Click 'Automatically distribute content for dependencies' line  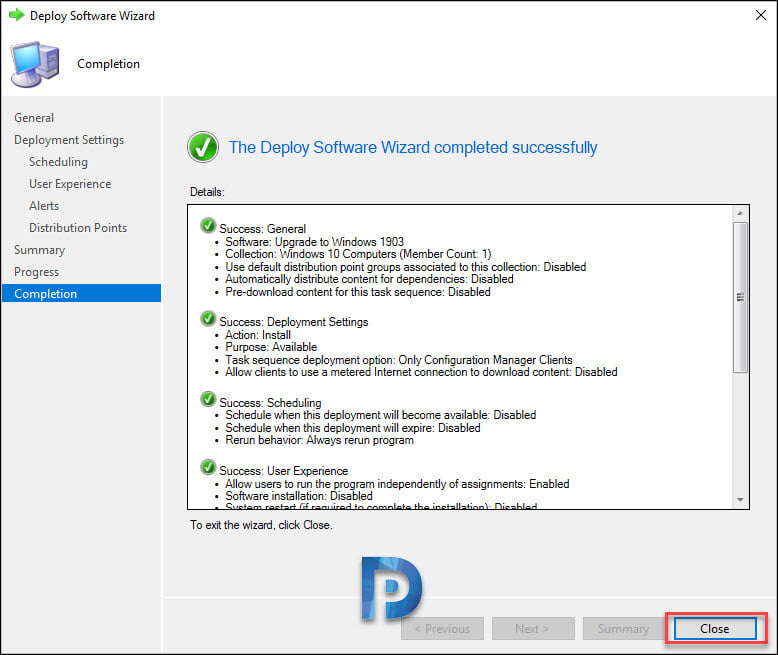(369, 279)
